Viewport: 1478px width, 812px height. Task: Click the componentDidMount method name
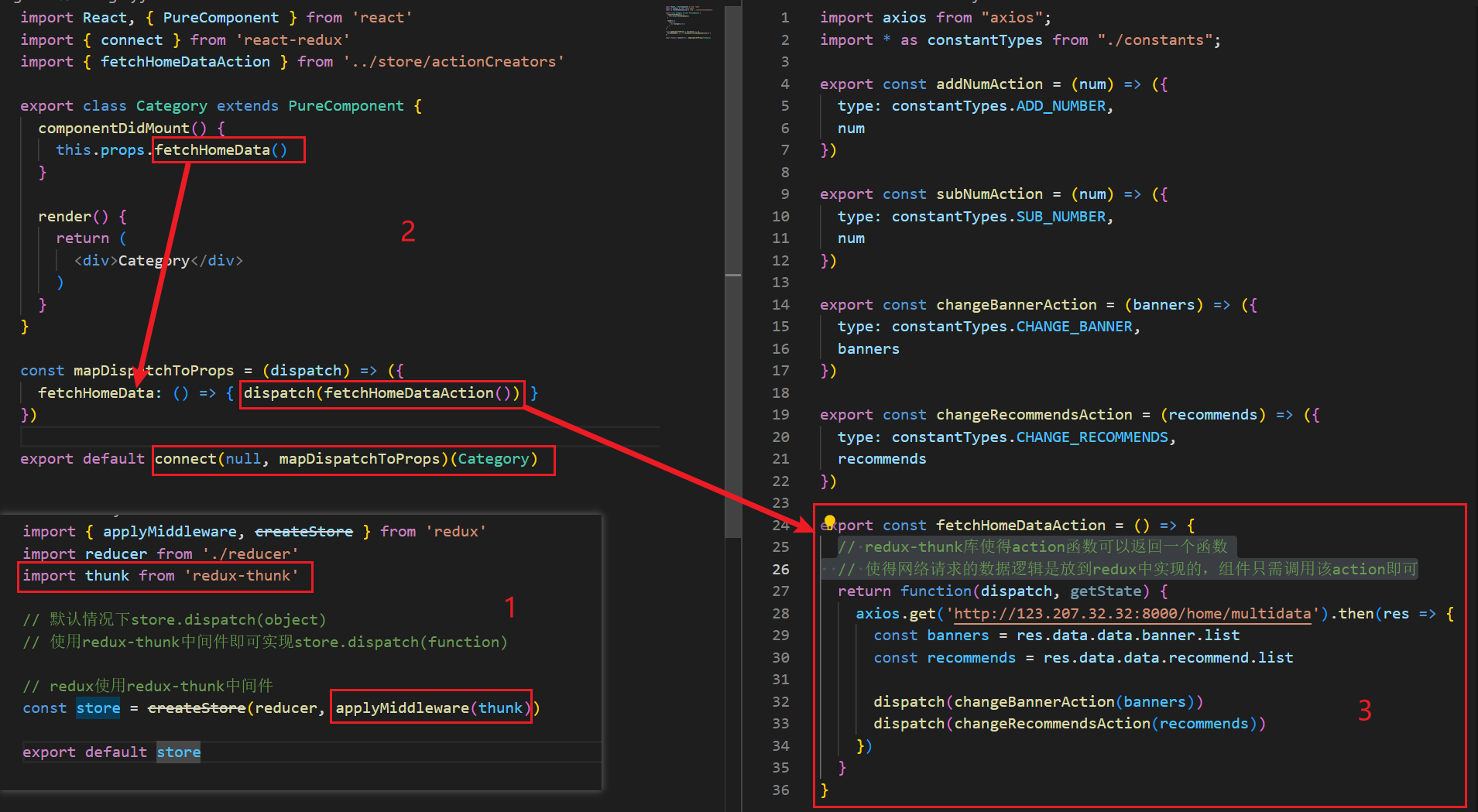[x=114, y=128]
